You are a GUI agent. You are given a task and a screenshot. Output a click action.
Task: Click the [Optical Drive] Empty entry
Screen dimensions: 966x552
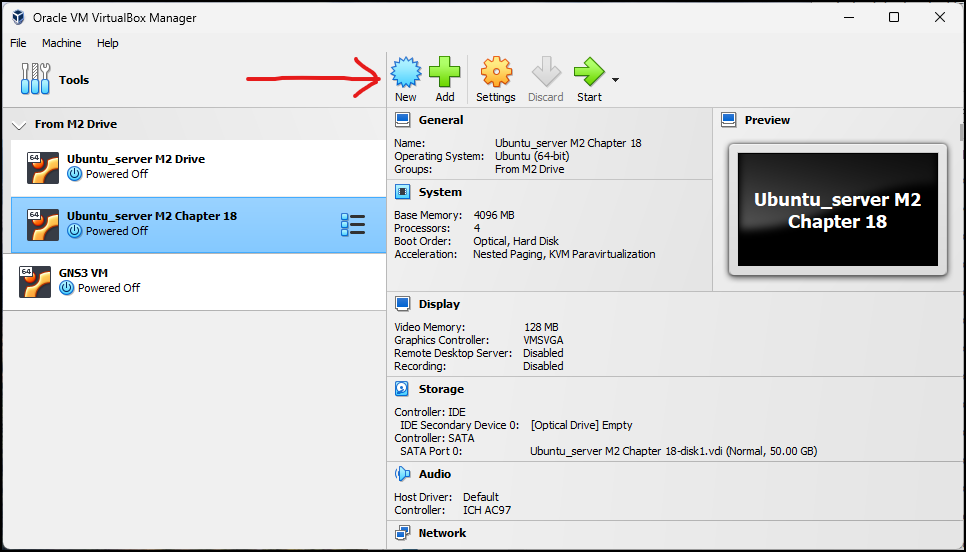pos(582,426)
